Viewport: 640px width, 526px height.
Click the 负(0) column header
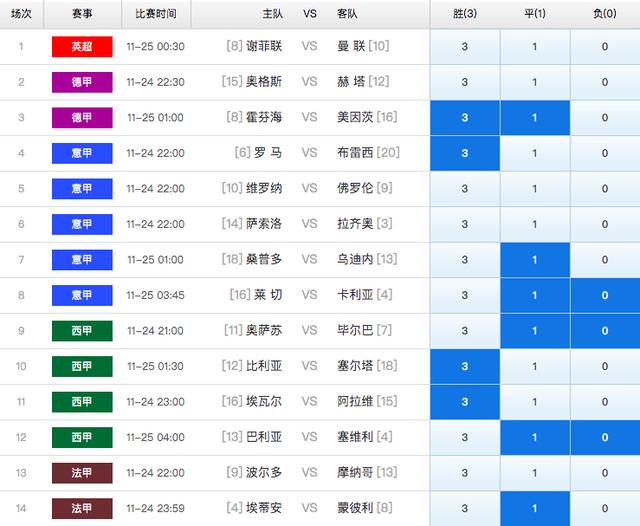(x=605, y=13)
